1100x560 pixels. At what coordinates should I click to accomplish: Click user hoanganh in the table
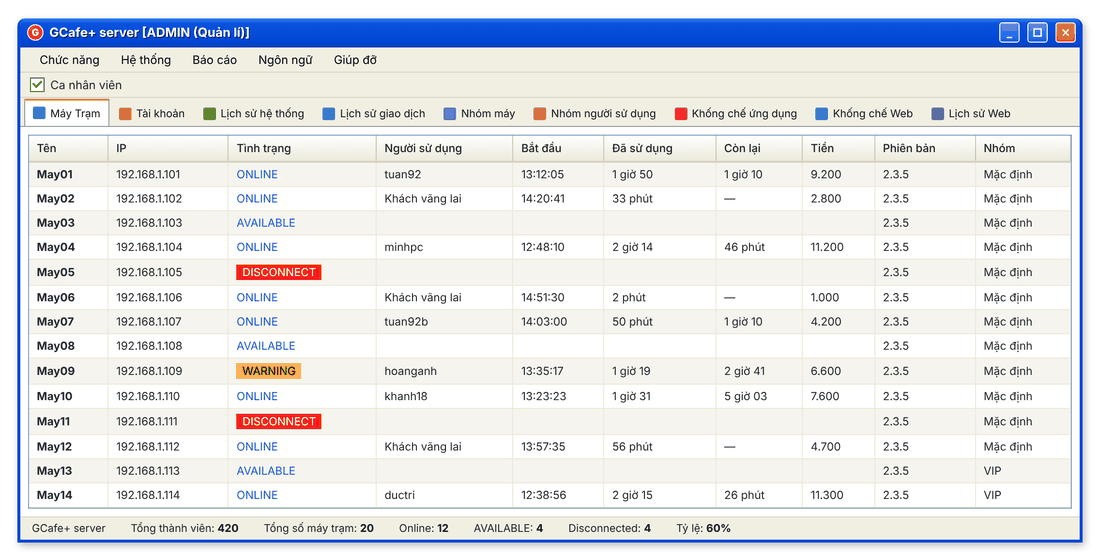pos(410,371)
